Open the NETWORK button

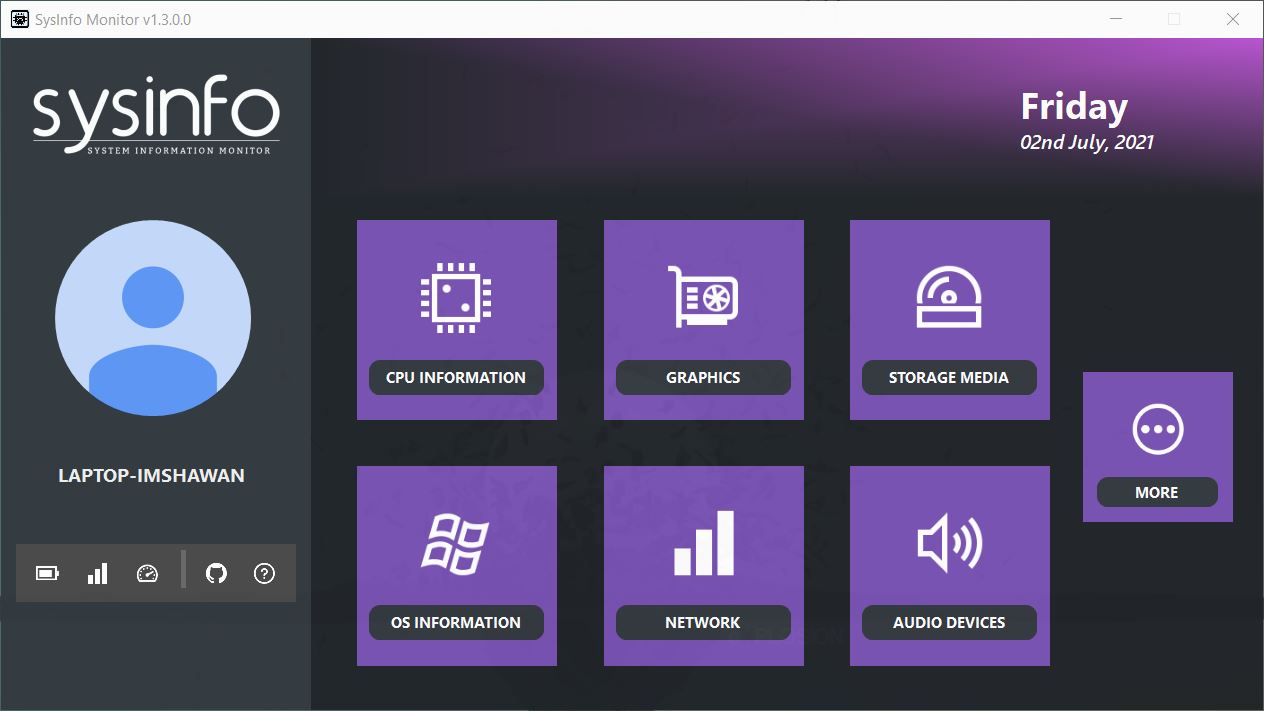(x=703, y=622)
